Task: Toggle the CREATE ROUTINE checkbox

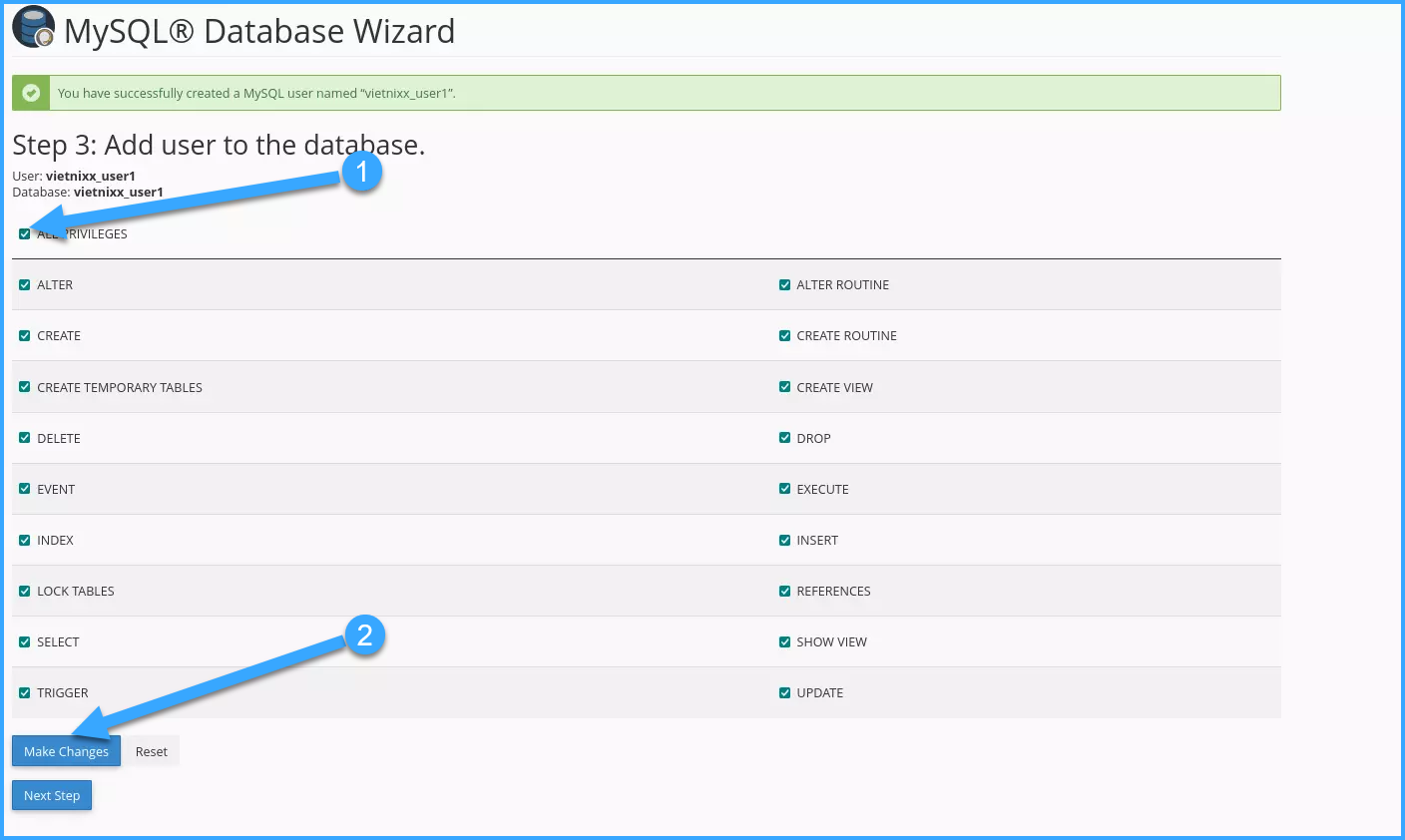Action: (x=785, y=336)
